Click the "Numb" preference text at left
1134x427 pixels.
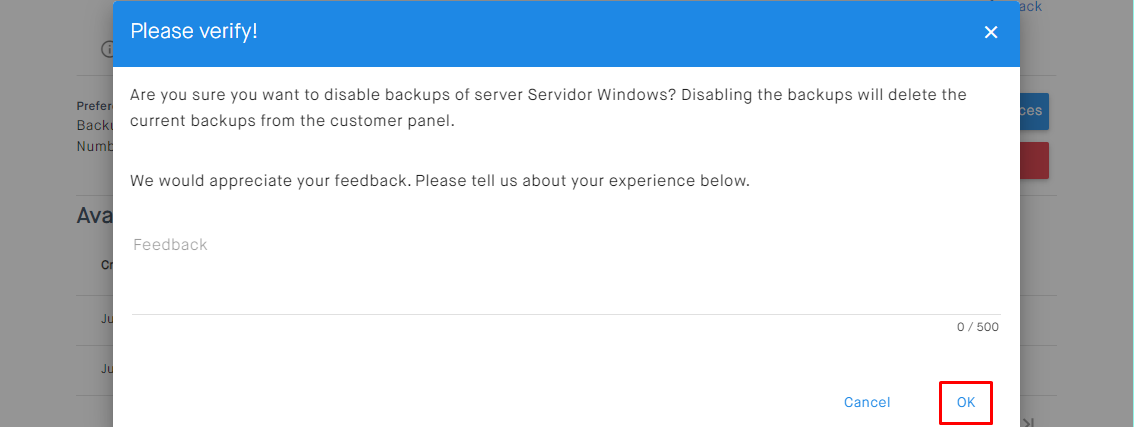95,146
